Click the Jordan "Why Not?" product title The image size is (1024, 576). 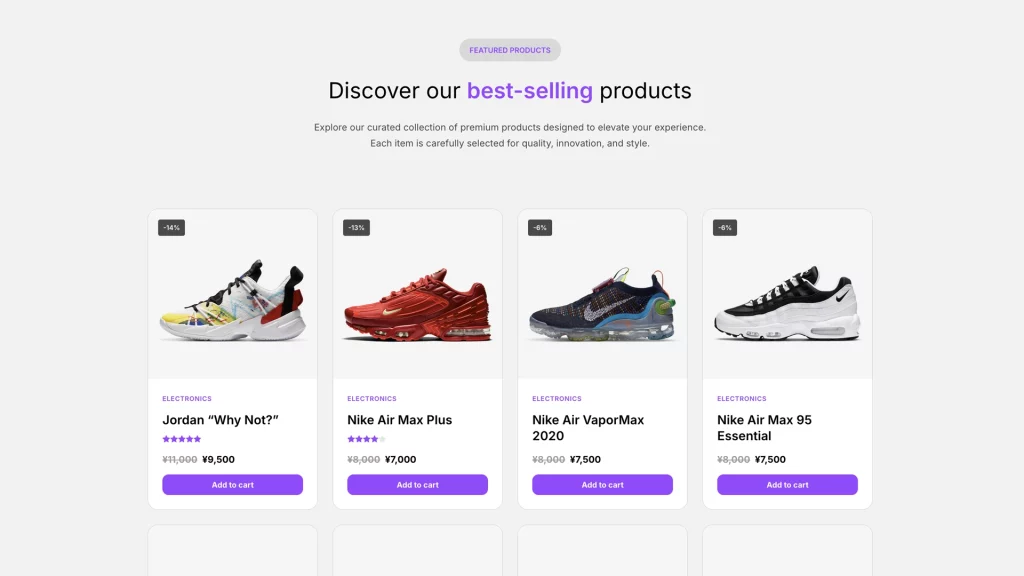coord(220,420)
